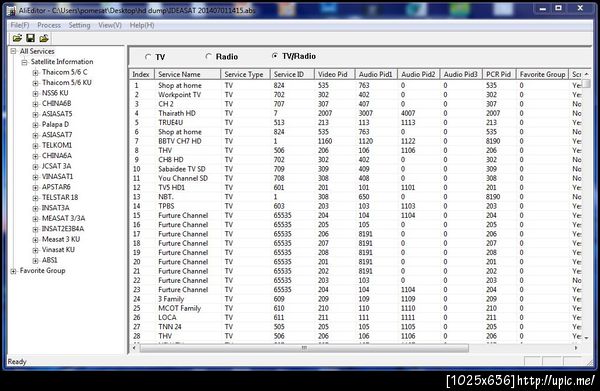The height and width of the screenshot is (391, 600).
Task: Expand the NSS6 KU satellite node
Action: point(35,93)
